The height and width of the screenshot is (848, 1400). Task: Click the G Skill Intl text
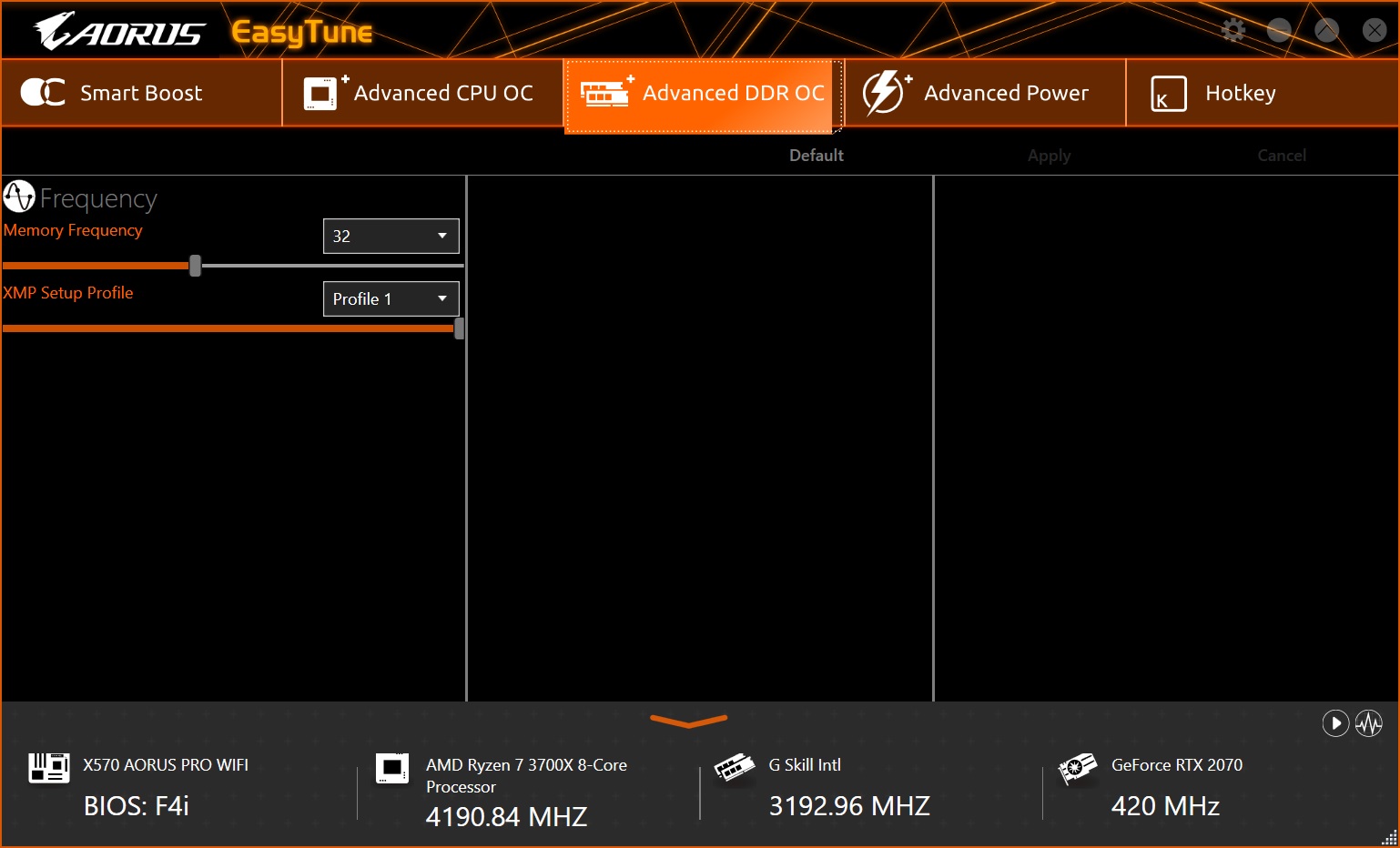(x=805, y=765)
